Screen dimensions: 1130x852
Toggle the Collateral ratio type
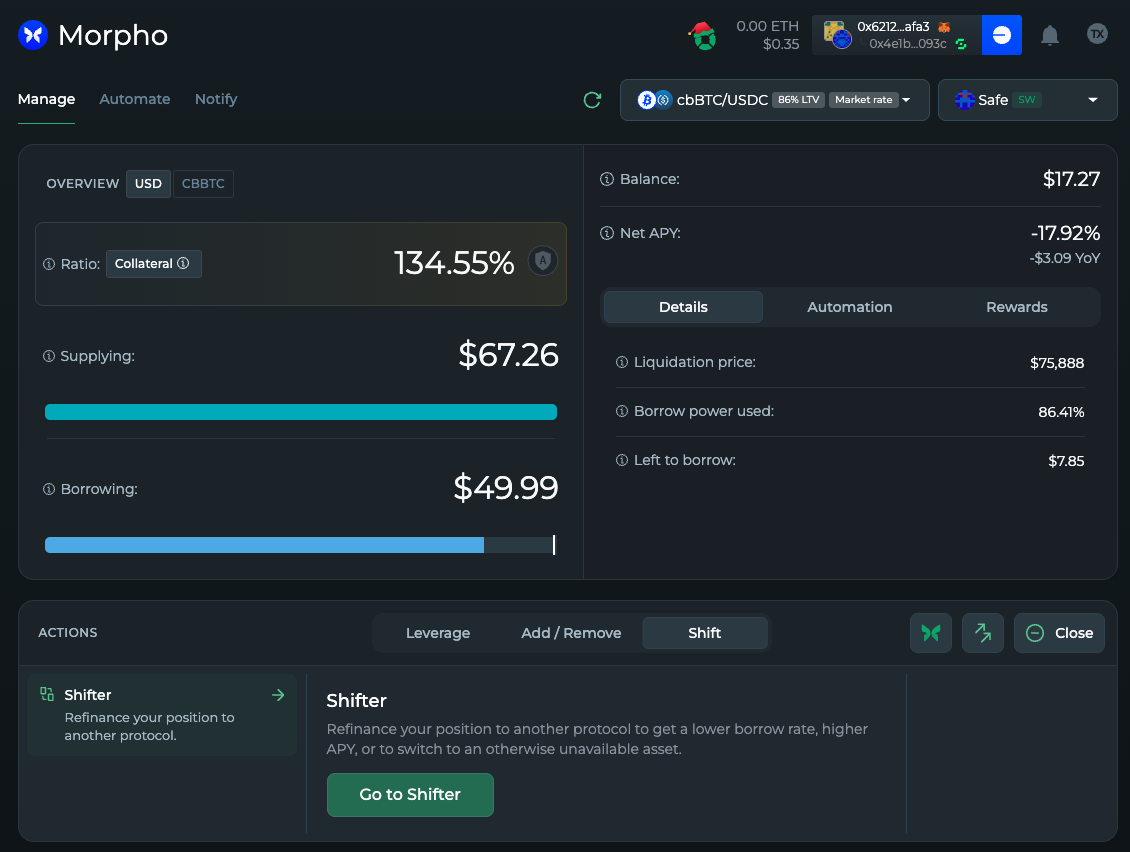point(154,264)
